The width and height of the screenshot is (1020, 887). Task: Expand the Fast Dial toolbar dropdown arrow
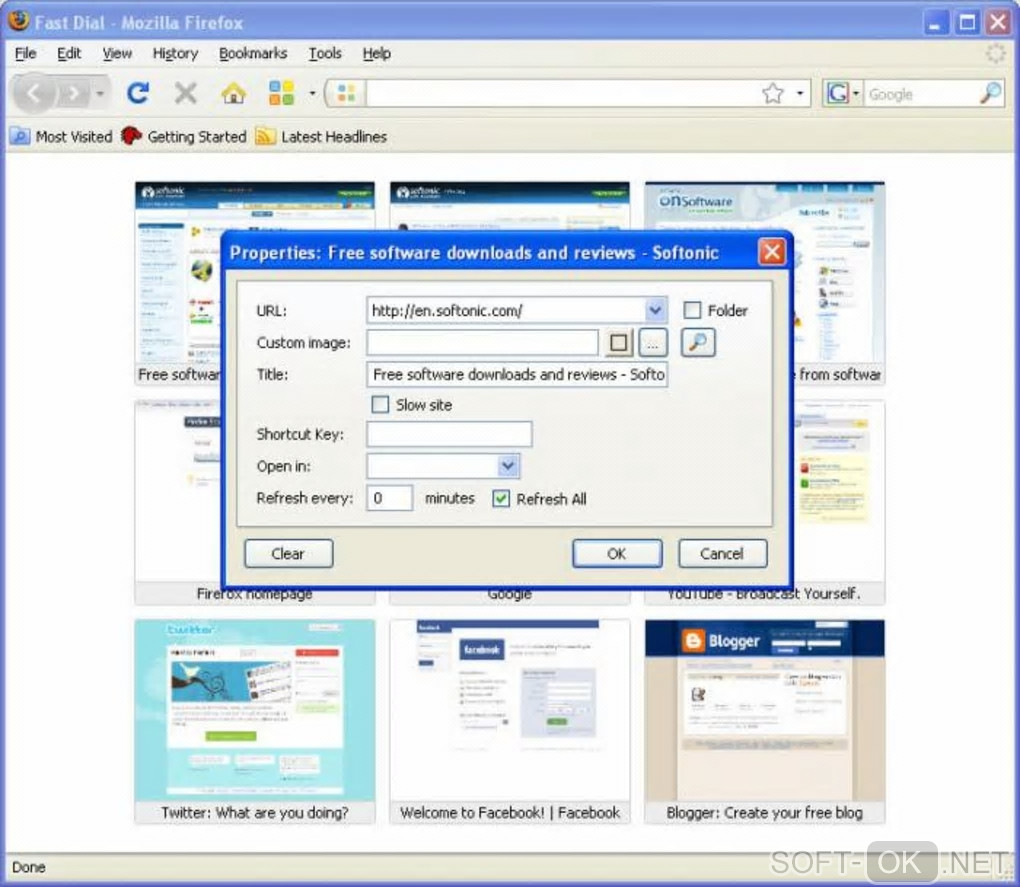(x=312, y=94)
